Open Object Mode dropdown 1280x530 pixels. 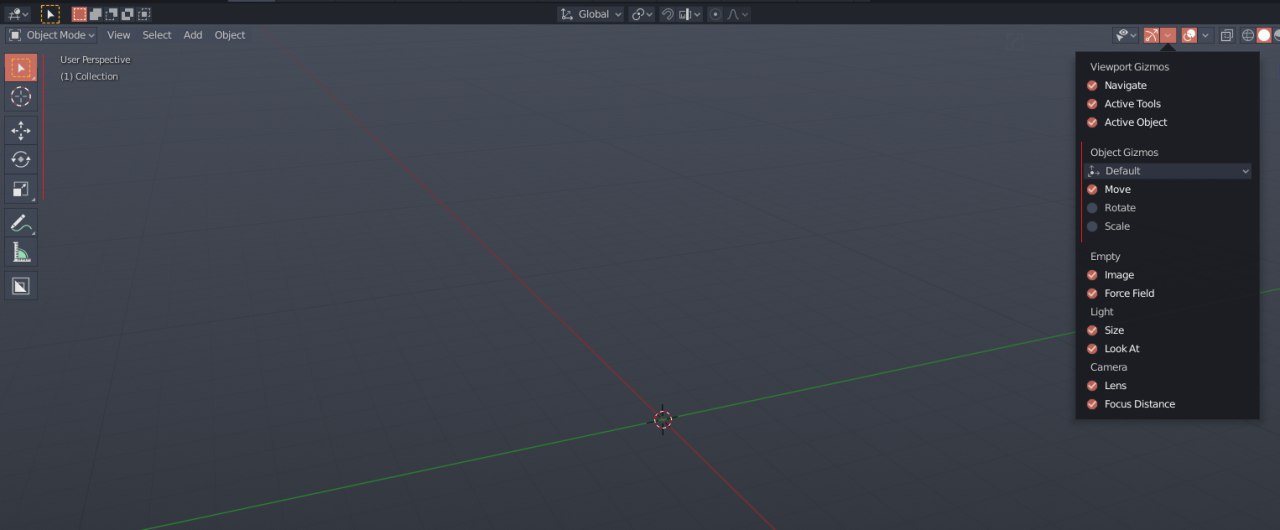(52, 35)
